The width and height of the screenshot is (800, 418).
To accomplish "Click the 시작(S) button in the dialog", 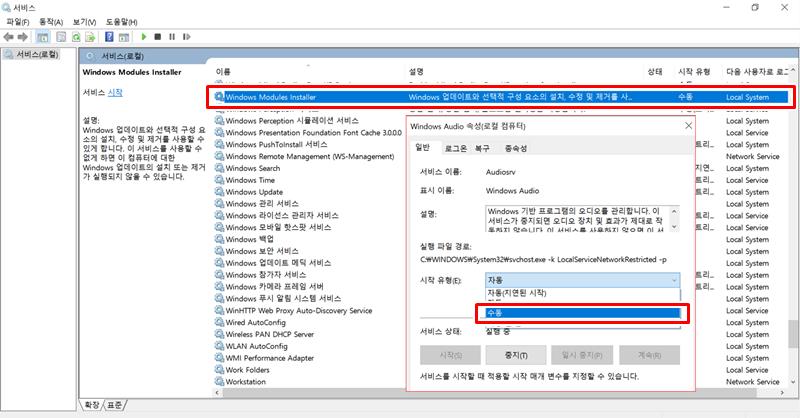I will [451, 355].
